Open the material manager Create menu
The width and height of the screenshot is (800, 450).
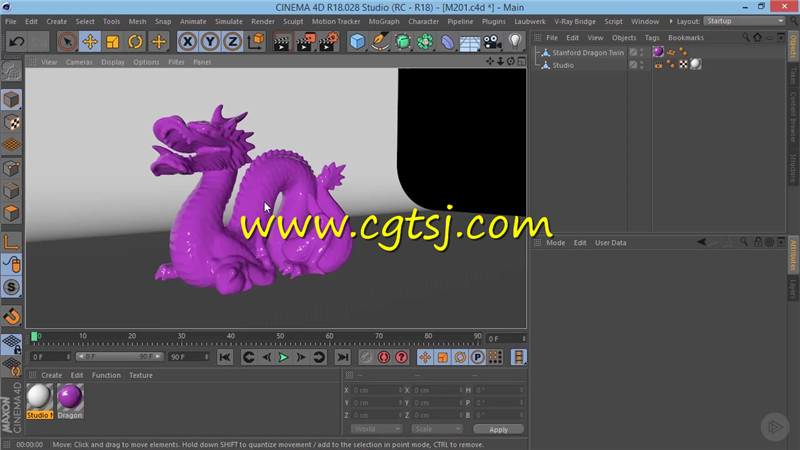tap(52, 375)
